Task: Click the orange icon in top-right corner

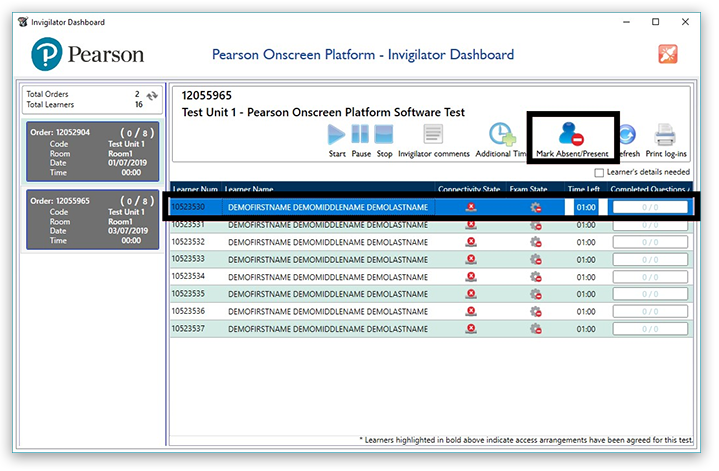Action: (668, 54)
